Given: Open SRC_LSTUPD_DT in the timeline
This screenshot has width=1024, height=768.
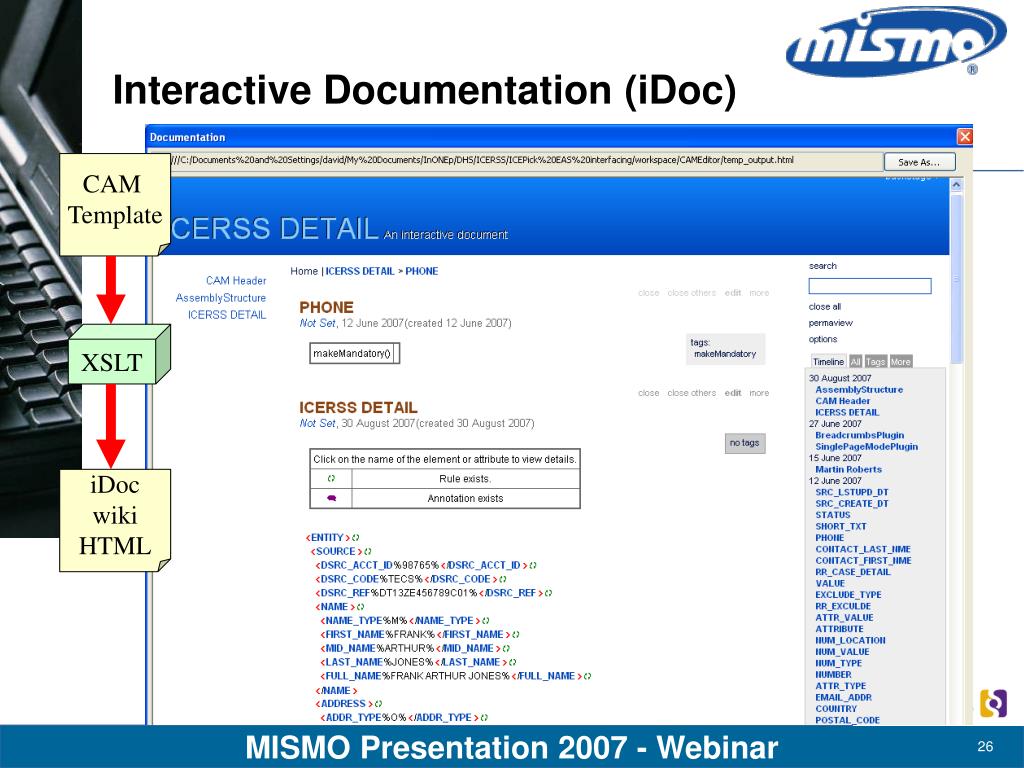Looking at the screenshot, I should (852, 492).
